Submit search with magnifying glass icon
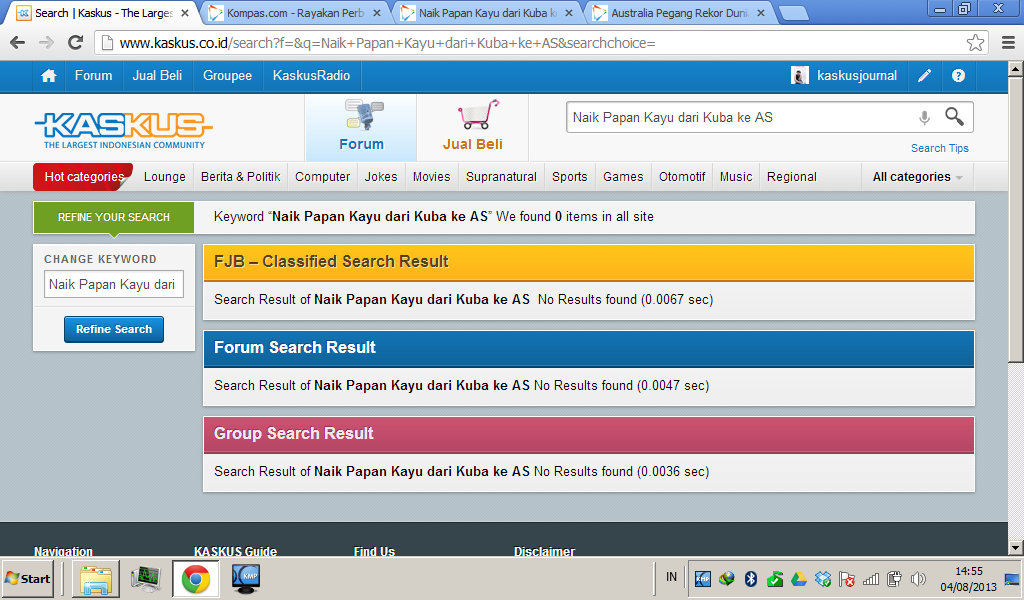Screen dimensions: 1024x600 [x=954, y=117]
